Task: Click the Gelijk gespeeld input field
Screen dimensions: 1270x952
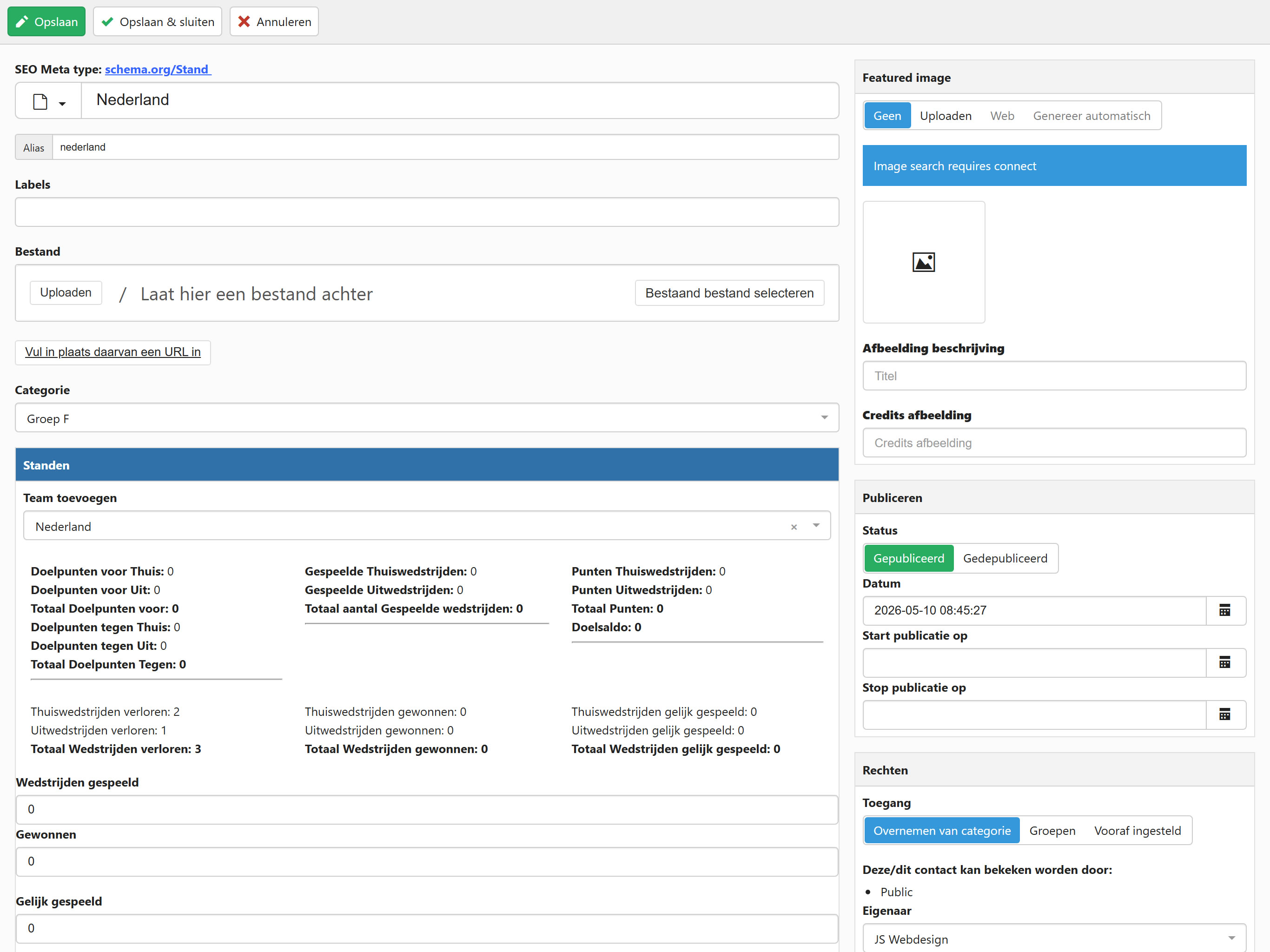Action: point(427,928)
